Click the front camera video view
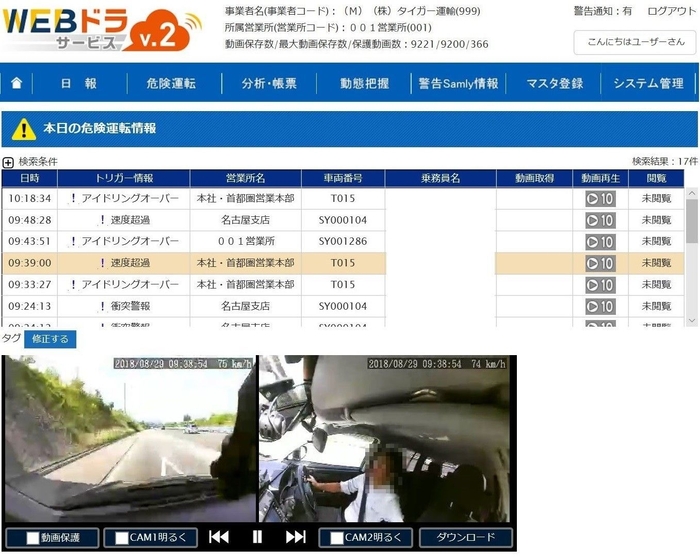The image size is (700, 557). [x=130, y=440]
